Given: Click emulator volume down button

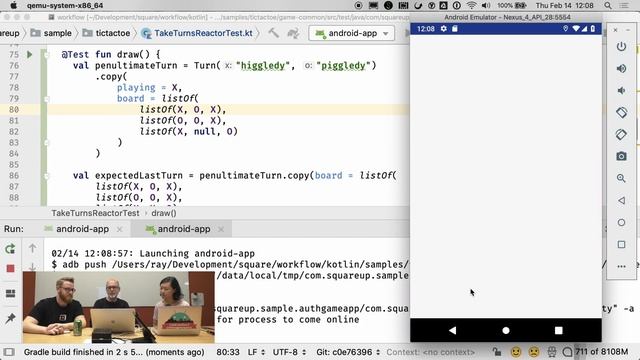Looking at the screenshot, I should 621,90.
